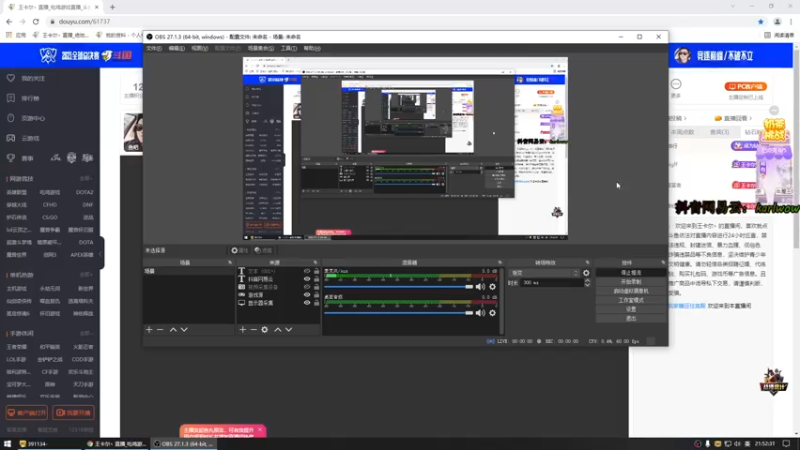
Task: Bookmark this page with Chrome's star icon
Action: (761, 21)
